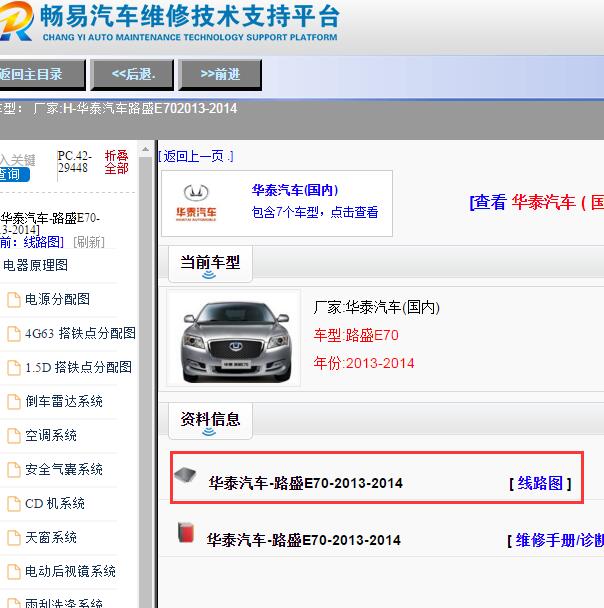Open 安全气囊系统 item

click(x=64, y=470)
